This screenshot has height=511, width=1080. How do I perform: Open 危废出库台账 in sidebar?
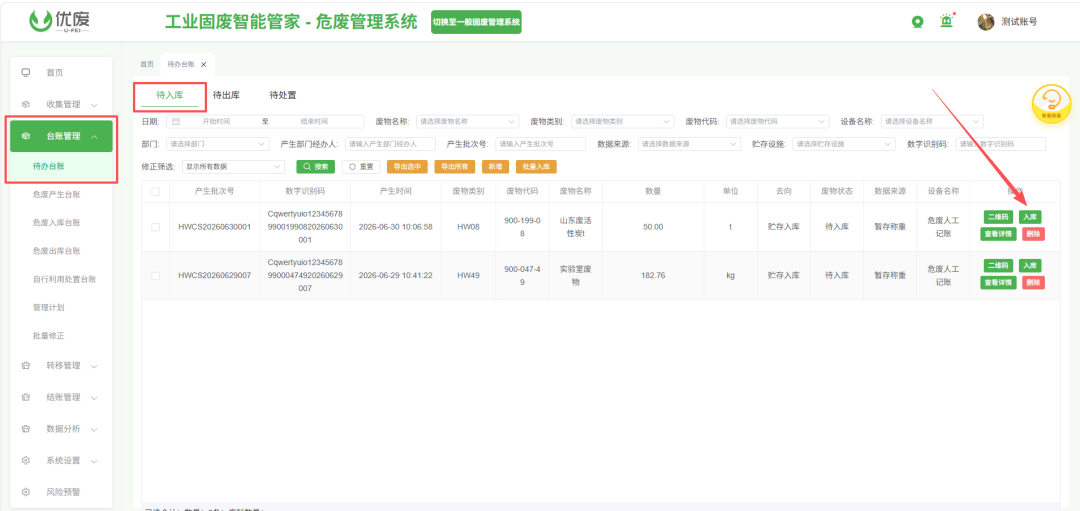click(57, 251)
